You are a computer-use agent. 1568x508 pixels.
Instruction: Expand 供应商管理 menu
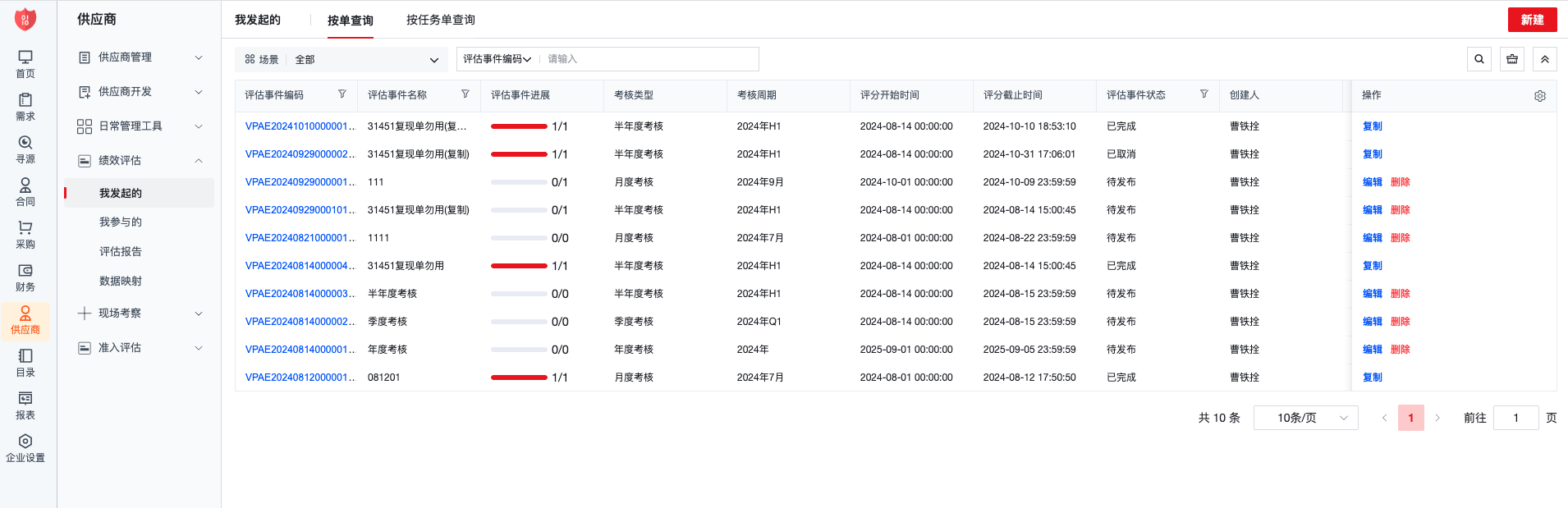pyautogui.click(x=140, y=57)
